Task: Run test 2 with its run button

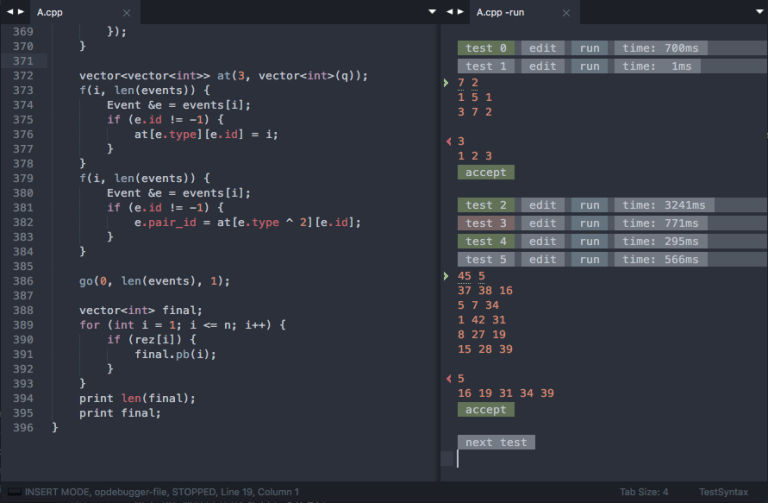Action: (590, 205)
